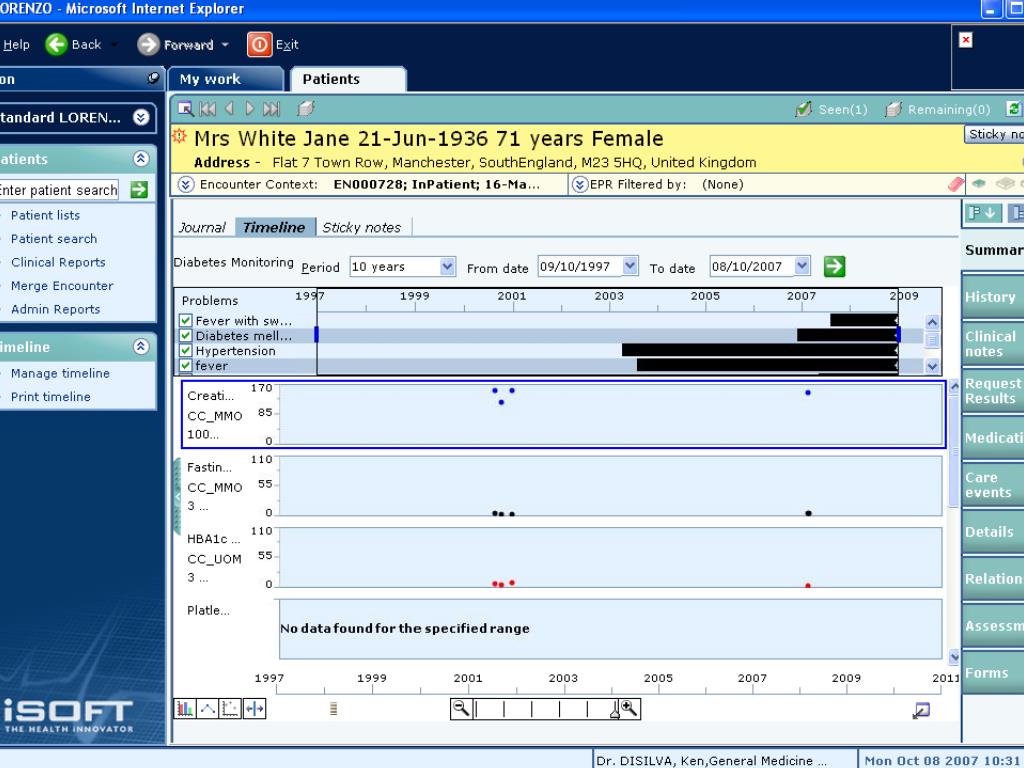Open Patient lists link
This screenshot has height=768, width=1024.
[45, 215]
